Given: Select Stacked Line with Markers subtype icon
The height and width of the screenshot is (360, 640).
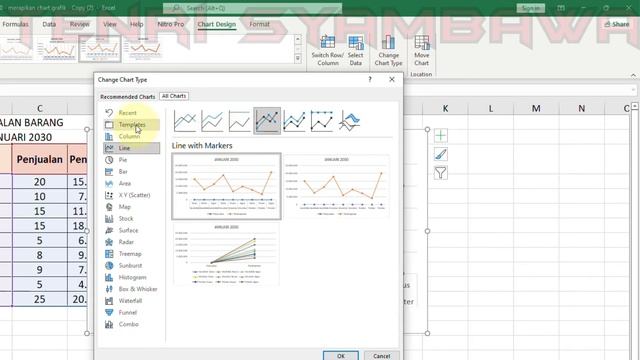Looking at the screenshot, I should (x=294, y=121).
